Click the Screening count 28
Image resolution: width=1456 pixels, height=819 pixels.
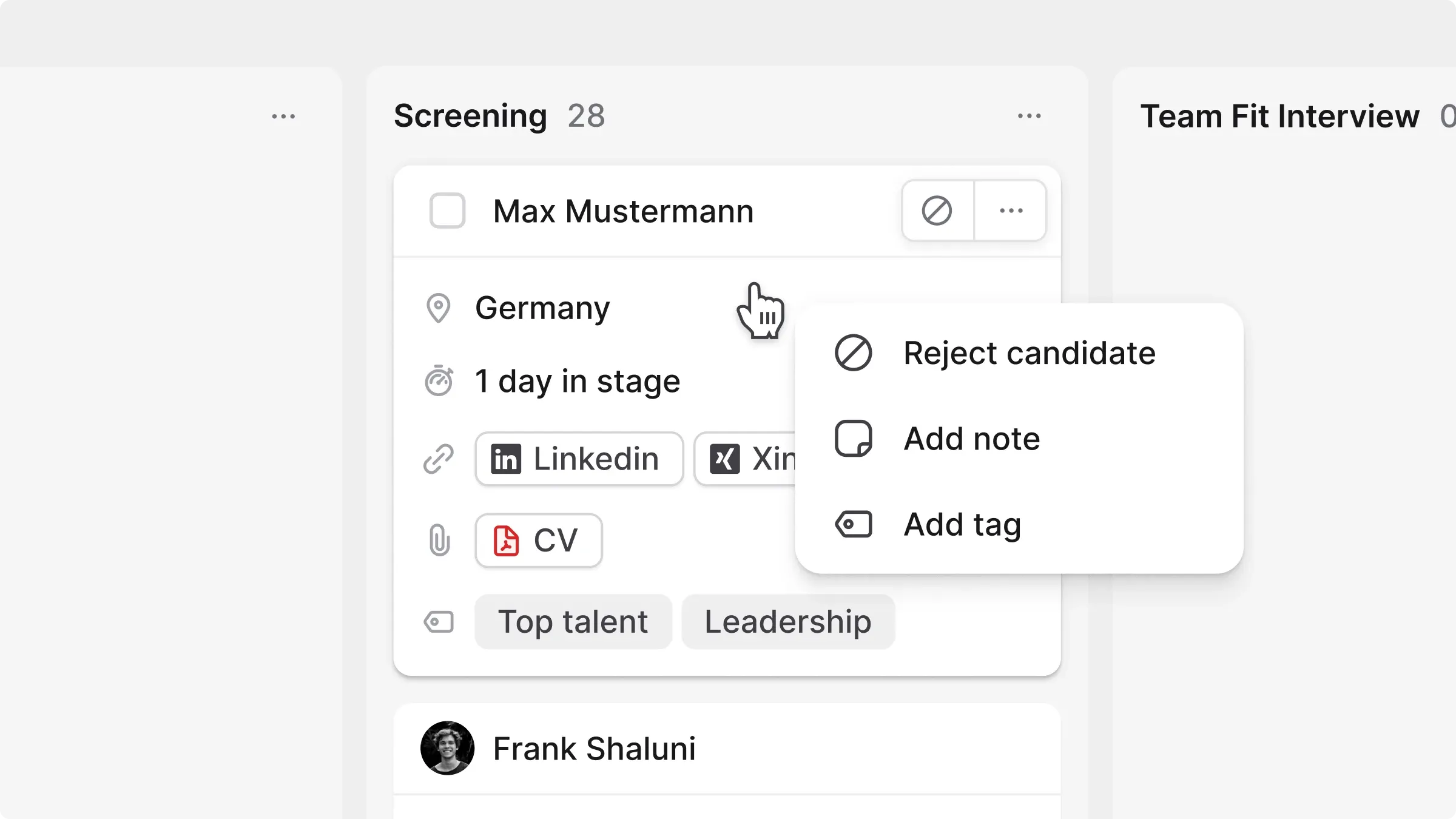coord(586,116)
